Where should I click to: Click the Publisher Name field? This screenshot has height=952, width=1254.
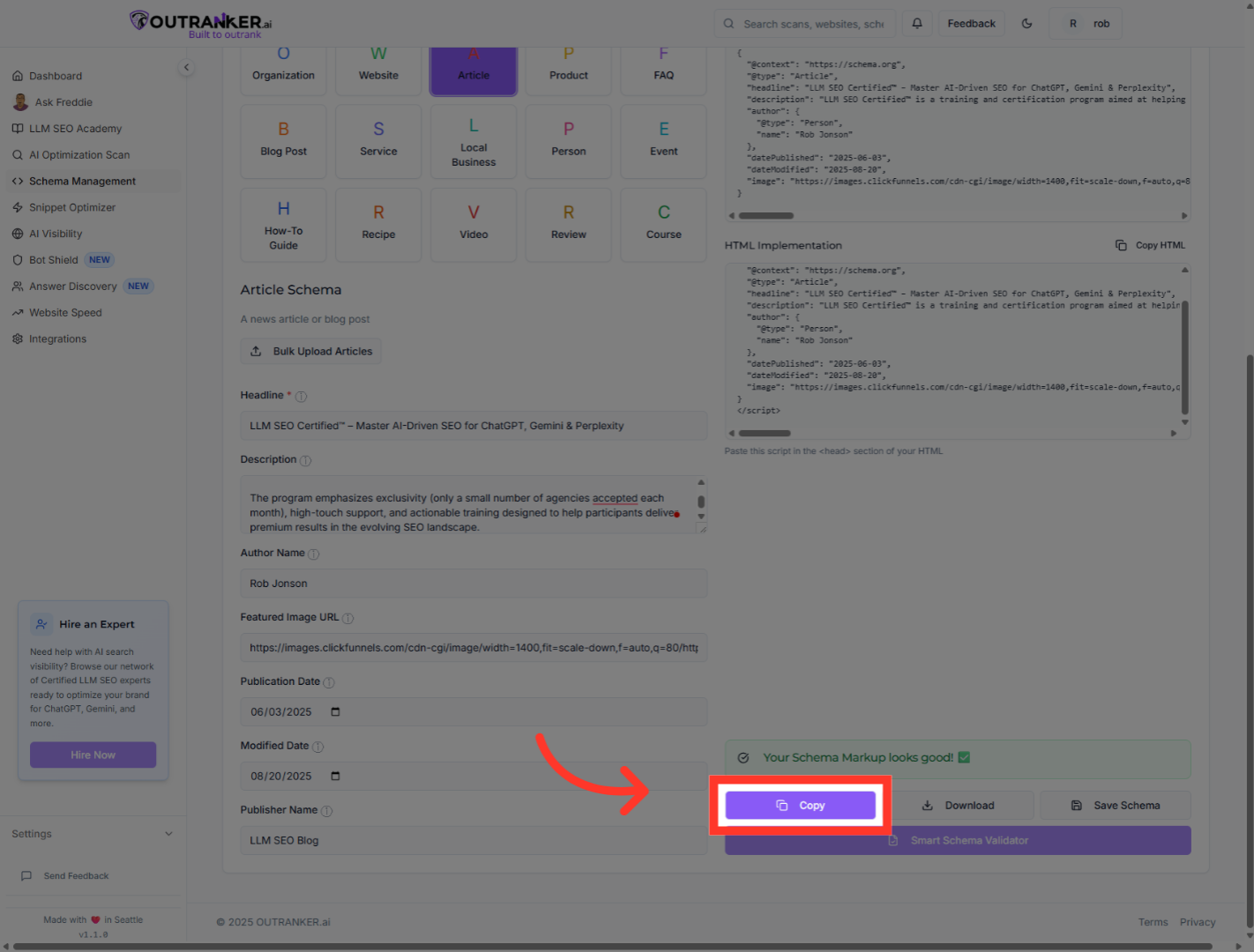(474, 841)
